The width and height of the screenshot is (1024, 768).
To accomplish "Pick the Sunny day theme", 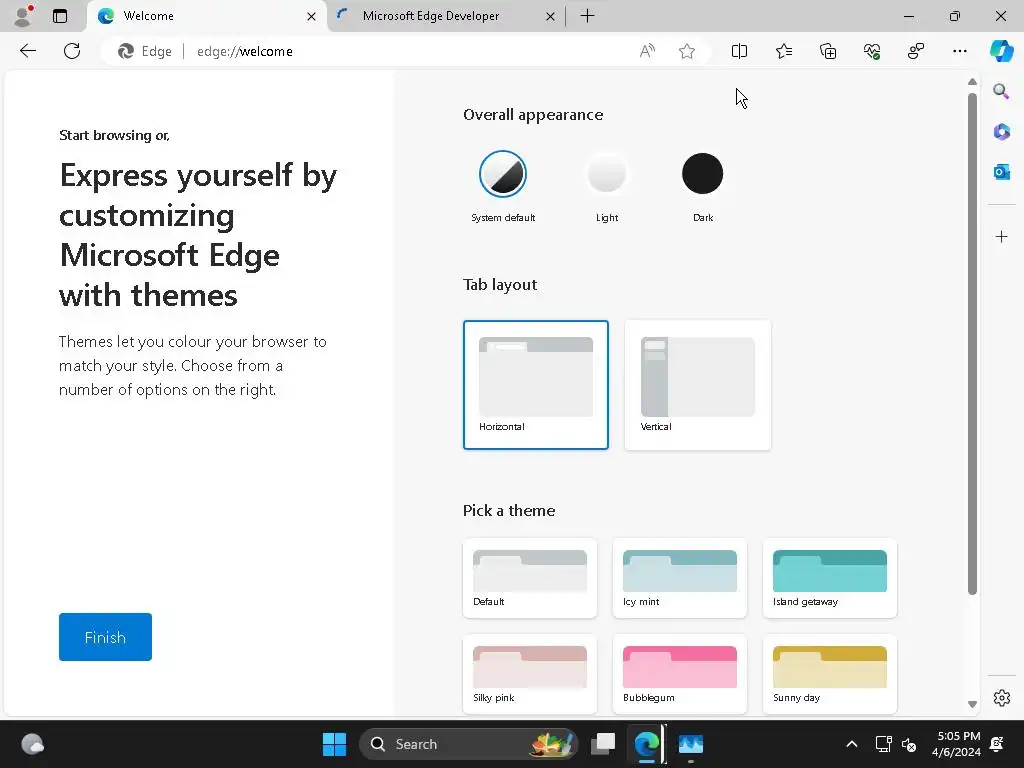I will [x=830, y=674].
